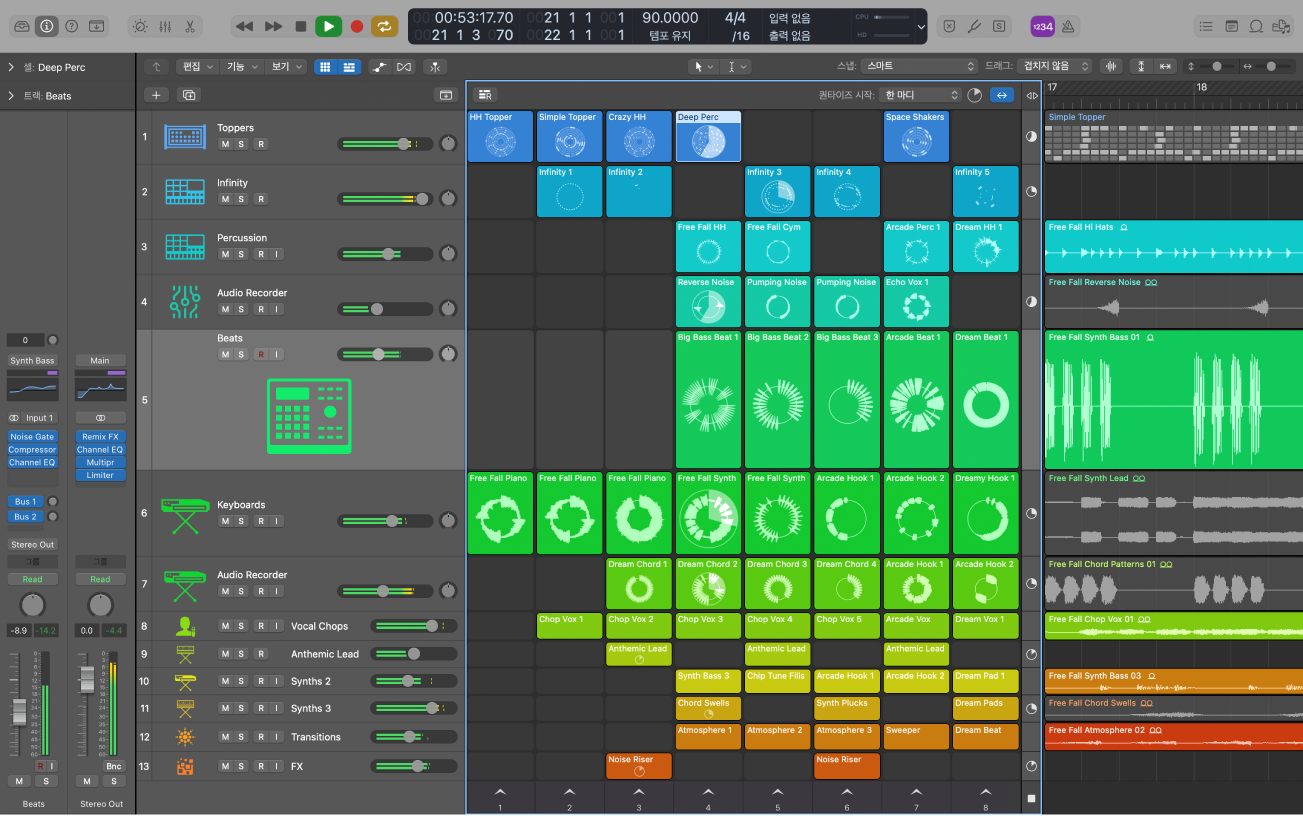Solo the Infinity track
This screenshot has width=1303, height=819.
(x=241, y=199)
